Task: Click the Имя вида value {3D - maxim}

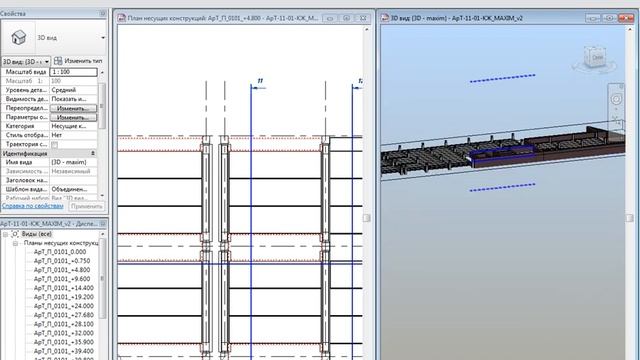Action: [73, 162]
